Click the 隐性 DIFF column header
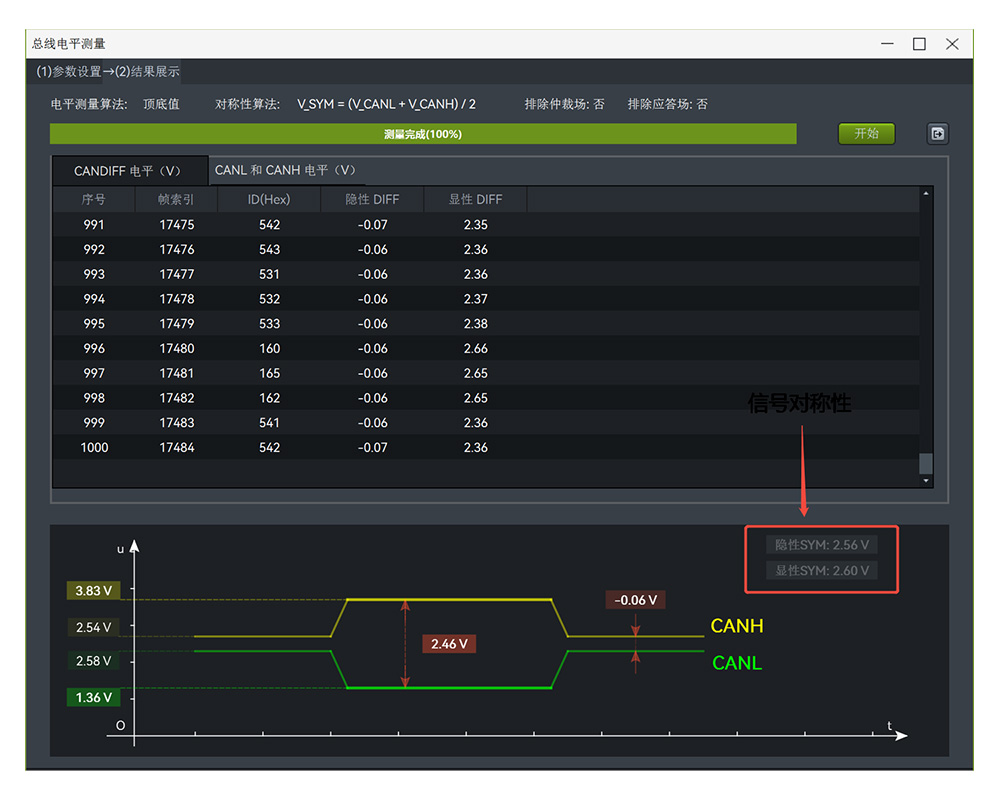 pyautogui.click(x=372, y=200)
